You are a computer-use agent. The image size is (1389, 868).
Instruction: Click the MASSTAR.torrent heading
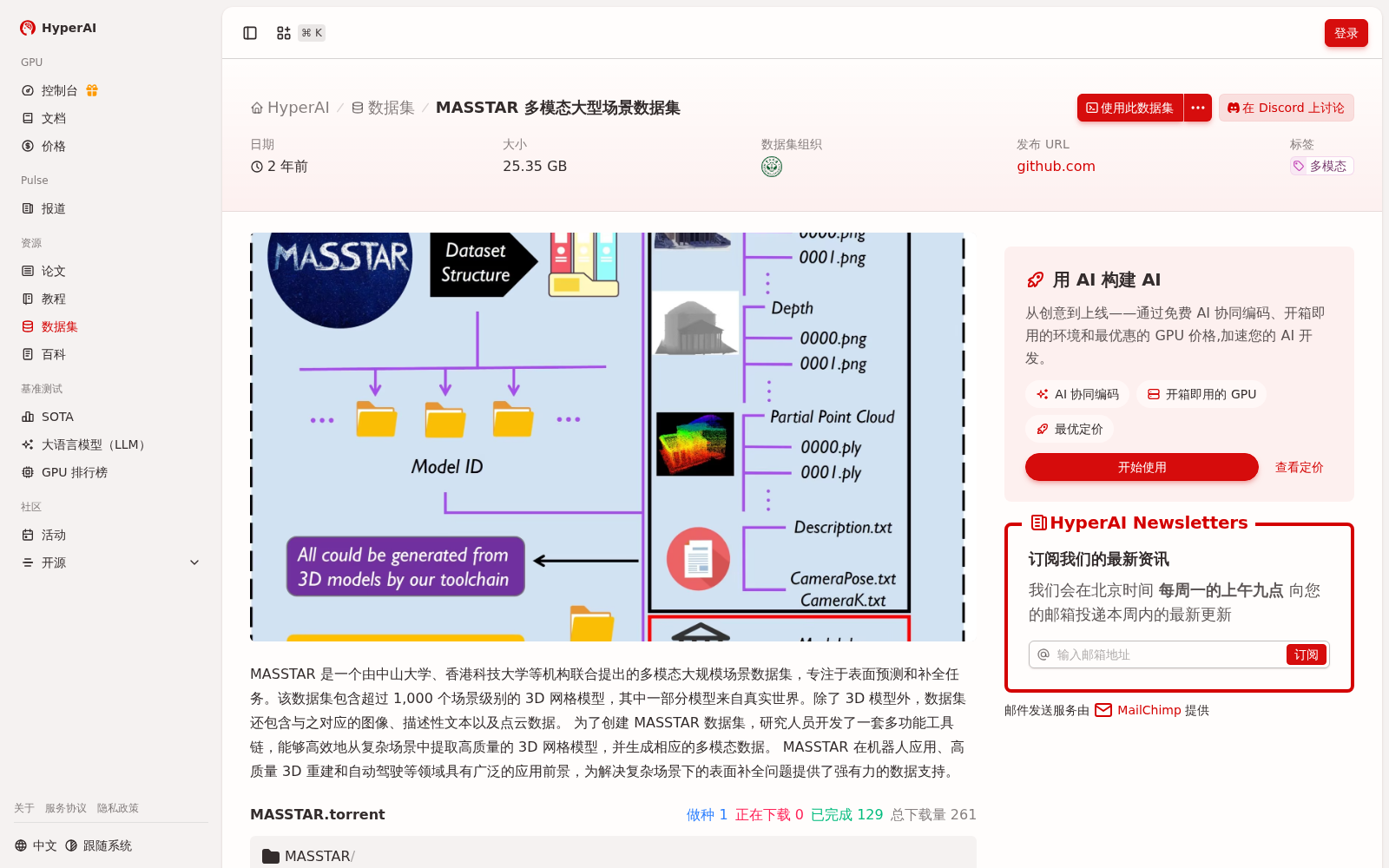[318, 814]
